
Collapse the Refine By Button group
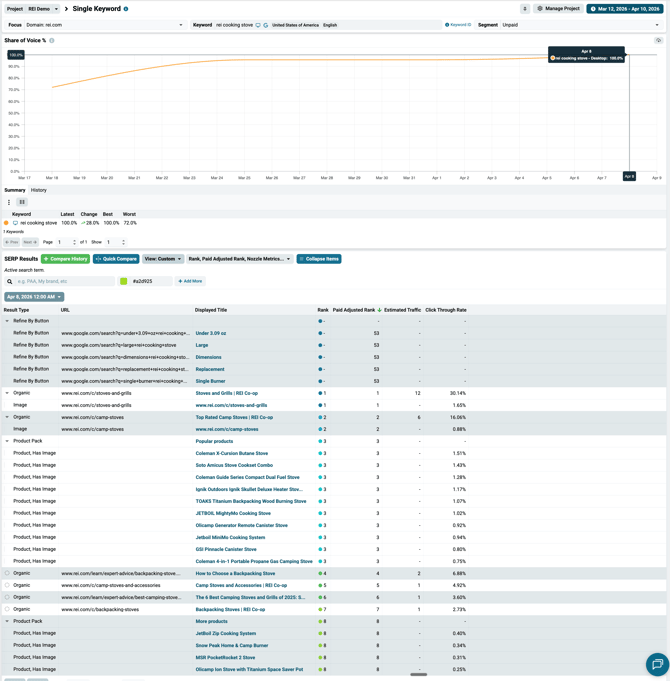[x=7, y=321]
